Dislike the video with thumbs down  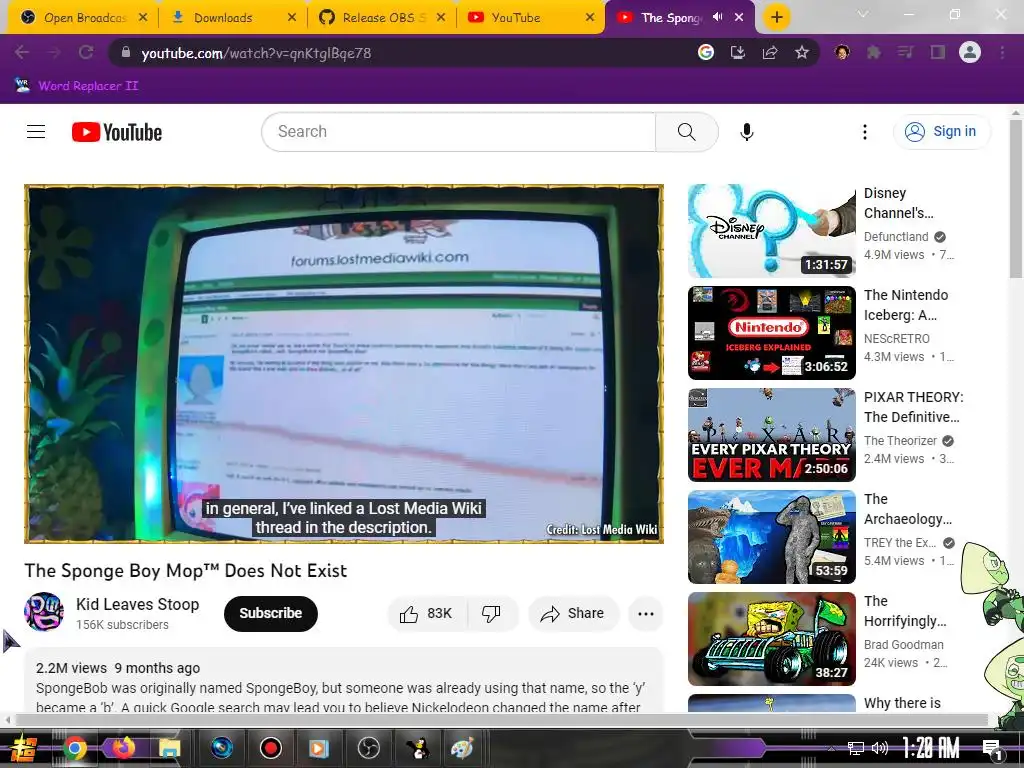(x=491, y=613)
